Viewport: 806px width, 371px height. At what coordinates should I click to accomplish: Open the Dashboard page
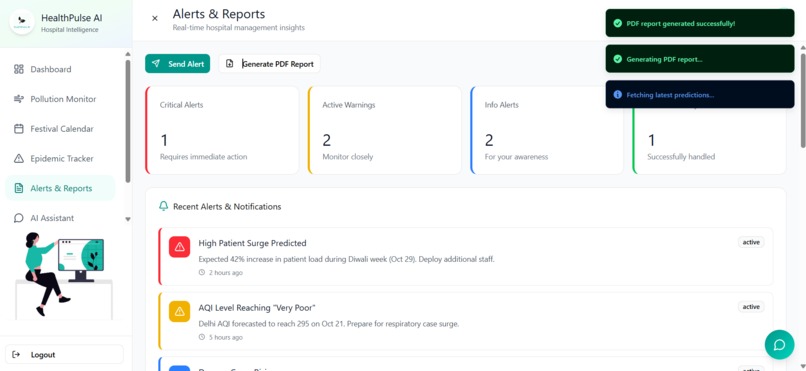coord(60,69)
